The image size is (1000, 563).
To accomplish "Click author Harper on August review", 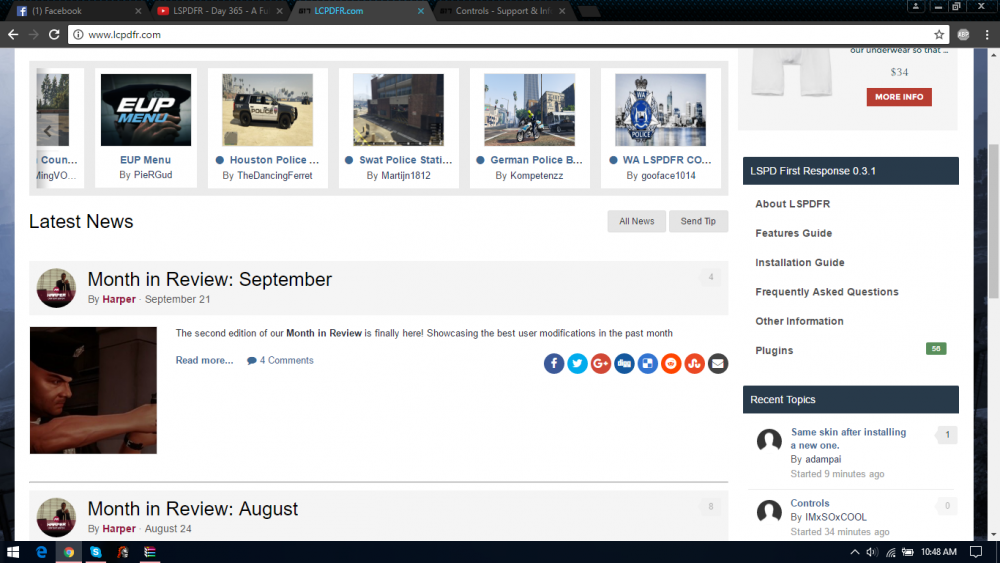I will [119, 529].
